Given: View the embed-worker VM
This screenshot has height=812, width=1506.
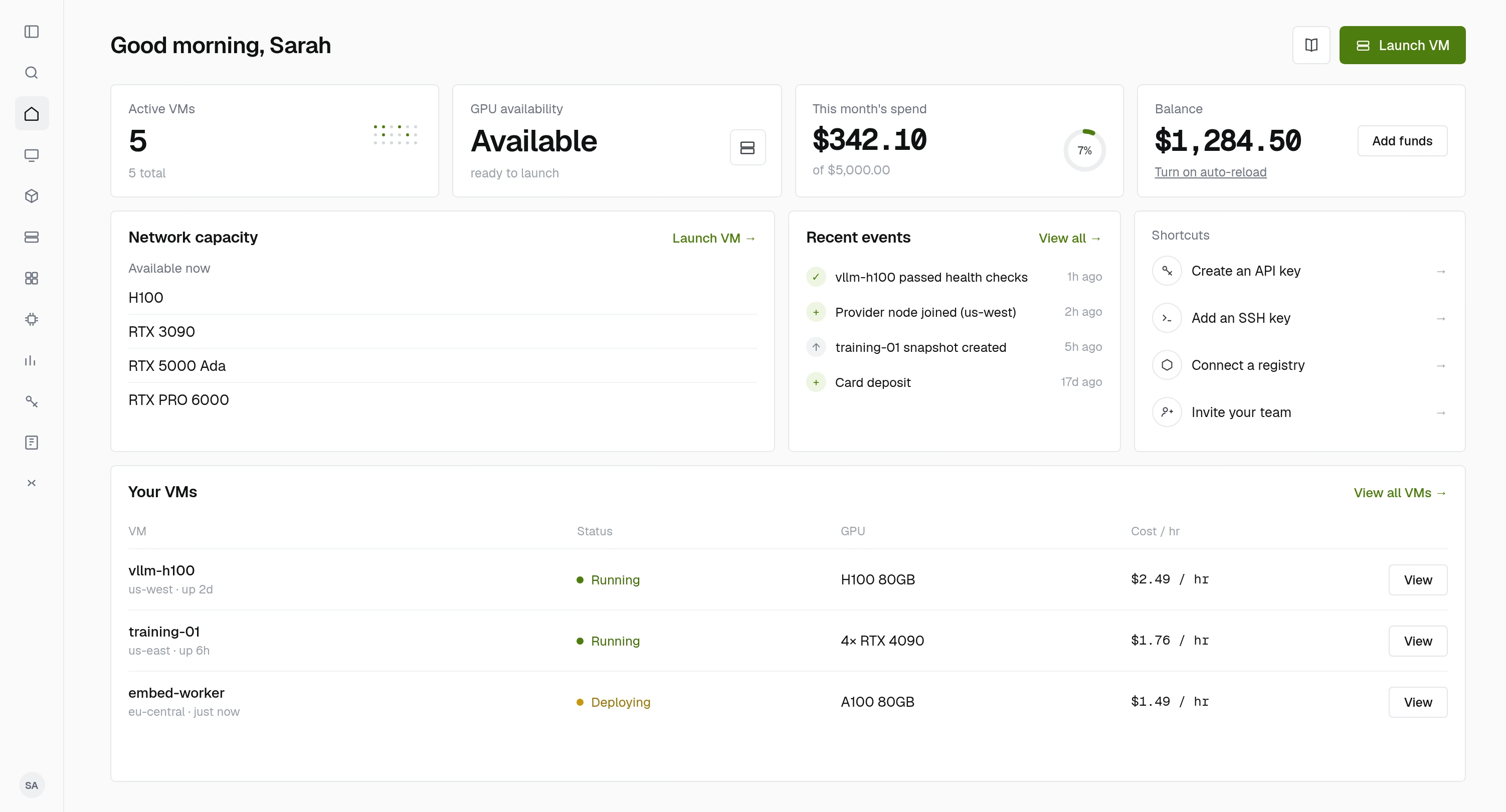Looking at the screenshot, I should tap(1418, 702).
